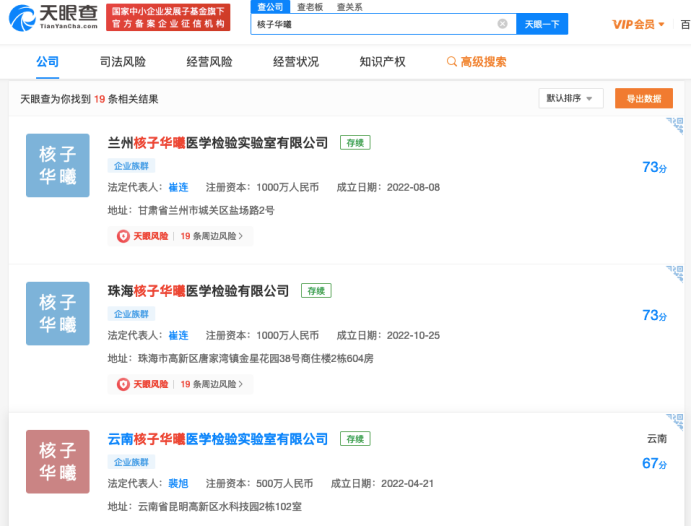The image size is (692, 526).
Task: Click the 兰州核子华曦 company logo thumbnail
Action: (x=57, y=165)
